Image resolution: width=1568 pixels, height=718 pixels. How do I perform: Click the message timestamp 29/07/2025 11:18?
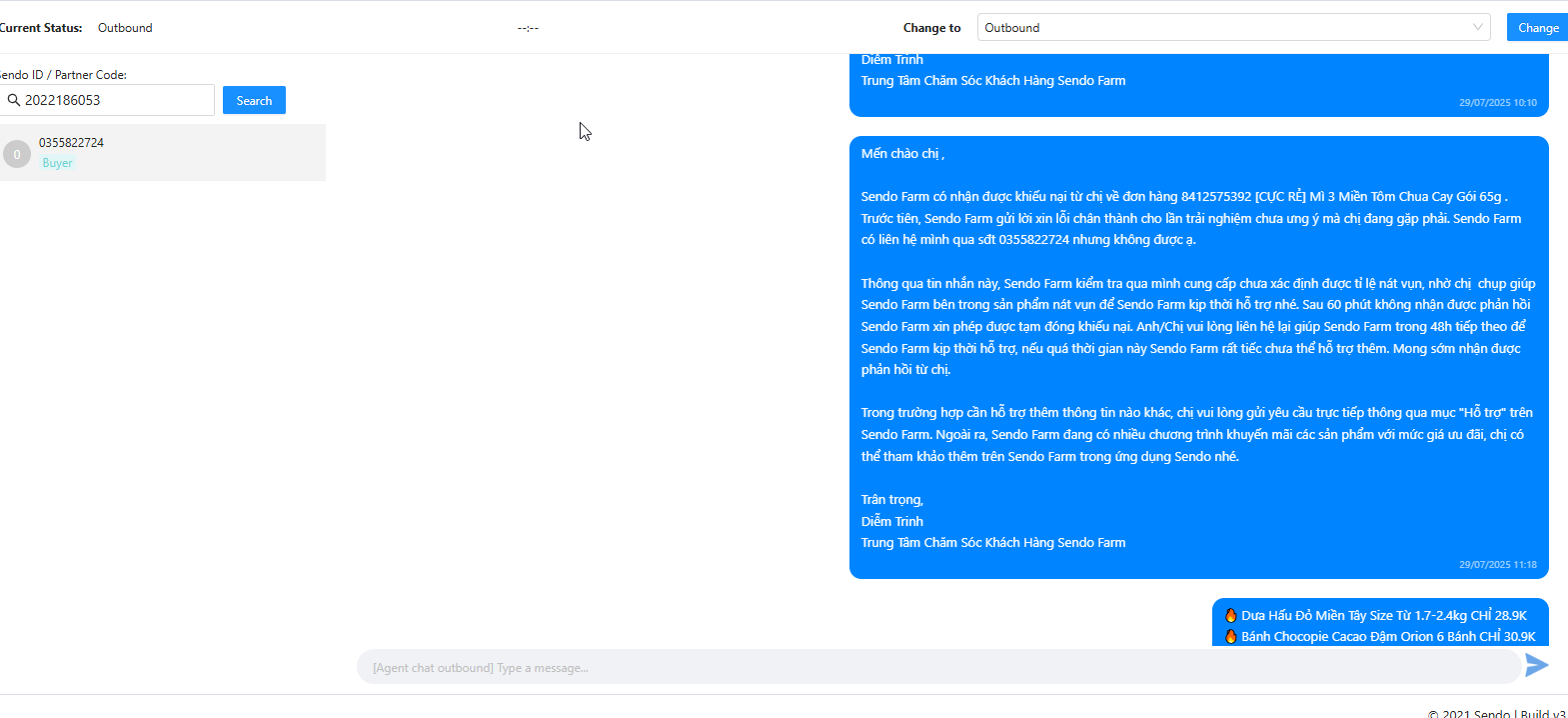(1498, 564)
